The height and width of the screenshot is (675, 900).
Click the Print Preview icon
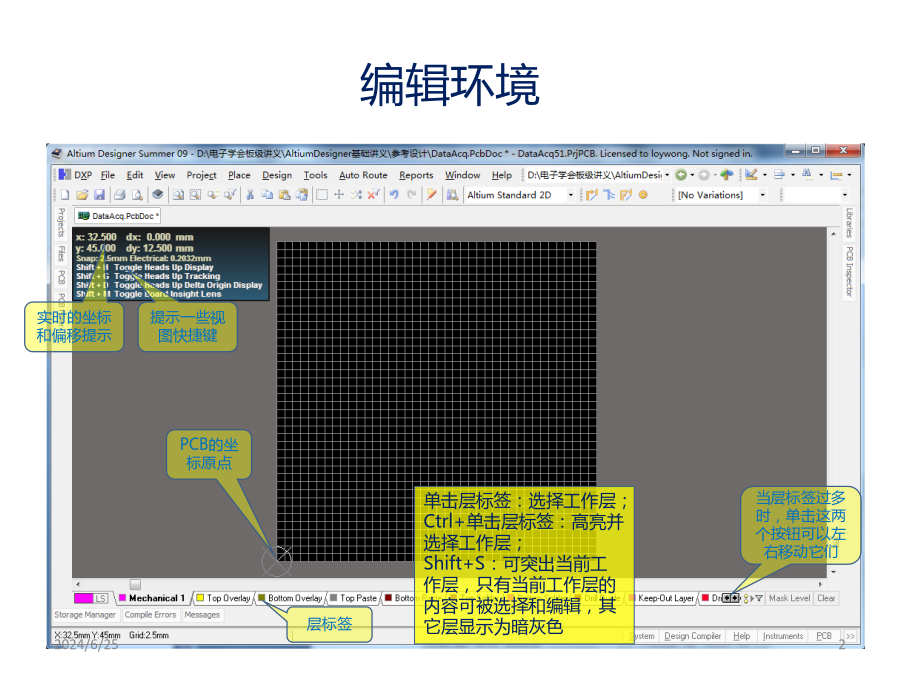point(137,195)
